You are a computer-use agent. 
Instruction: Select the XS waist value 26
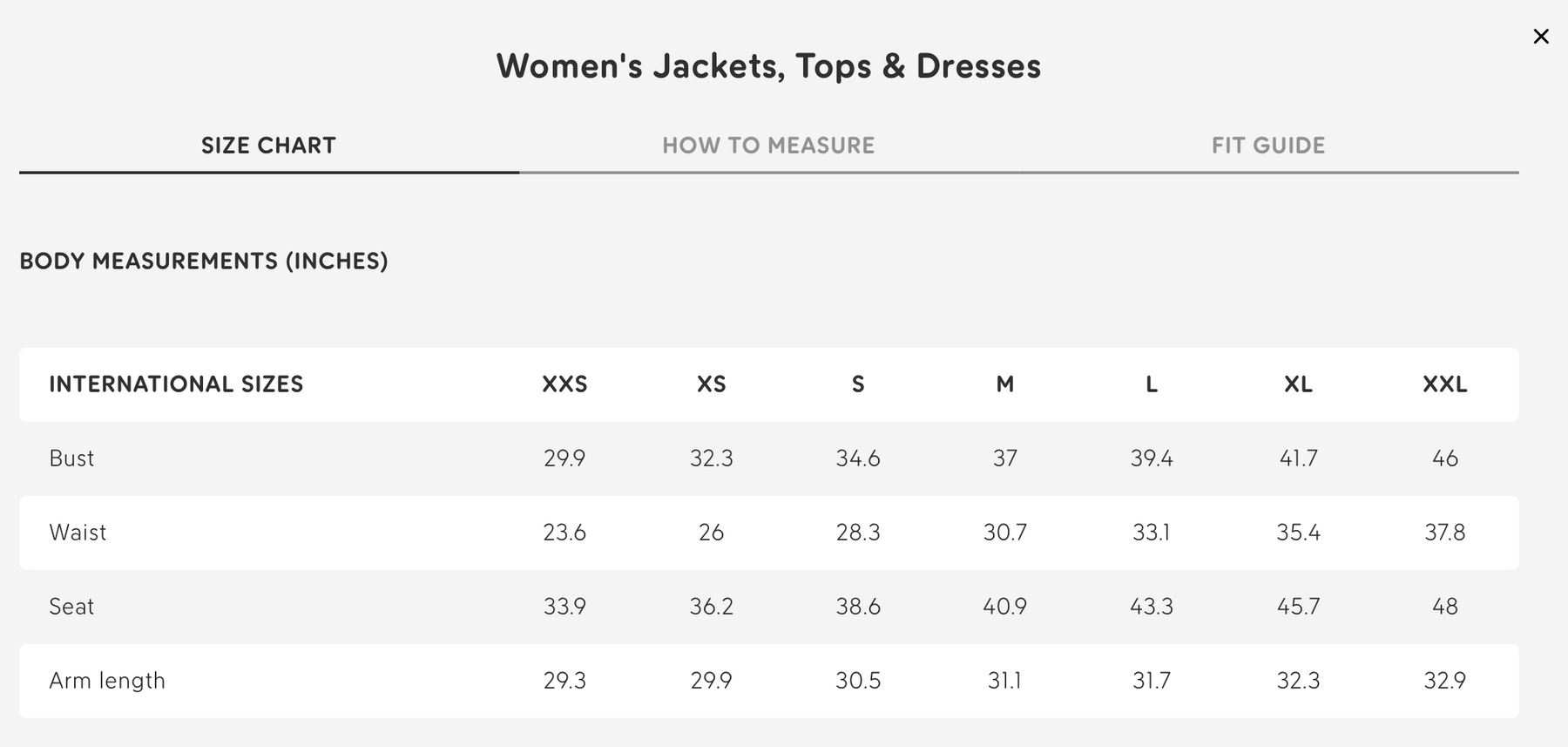pos(711,533)
